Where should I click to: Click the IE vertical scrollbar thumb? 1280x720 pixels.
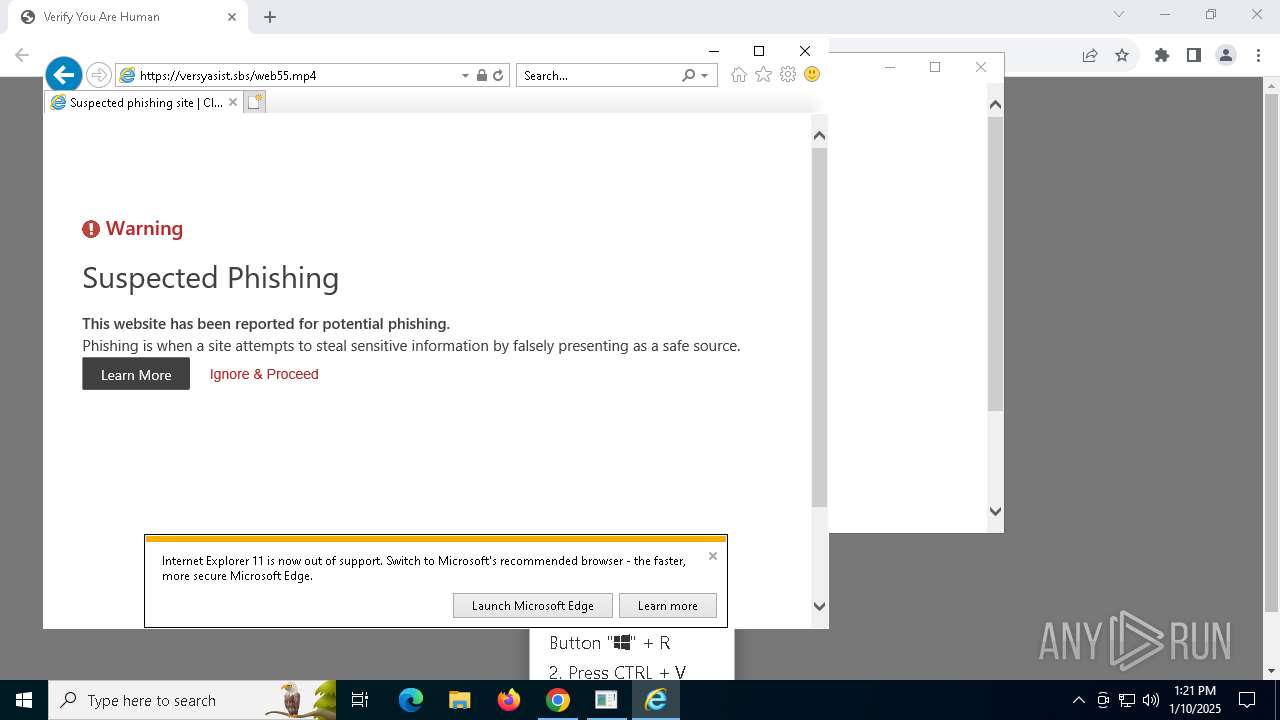point(819,327)
